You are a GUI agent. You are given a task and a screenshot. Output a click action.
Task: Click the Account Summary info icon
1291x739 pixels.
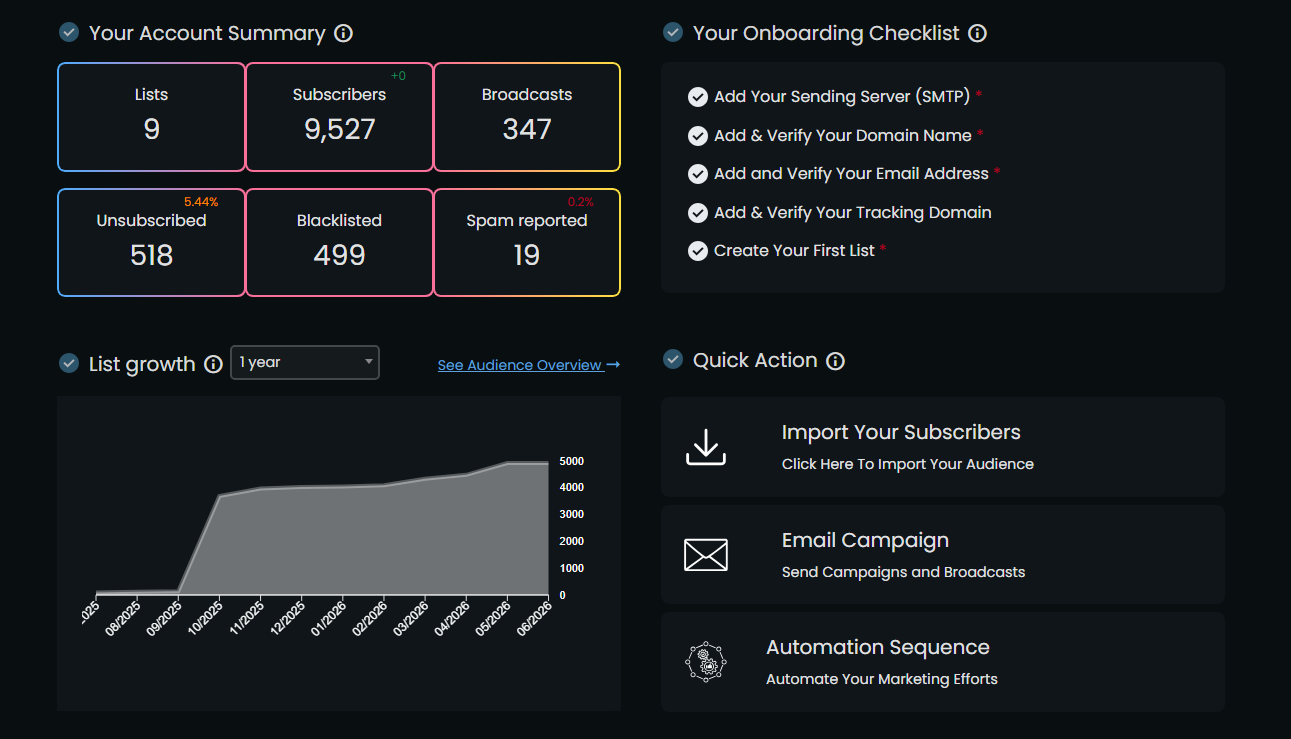point(343,33)
